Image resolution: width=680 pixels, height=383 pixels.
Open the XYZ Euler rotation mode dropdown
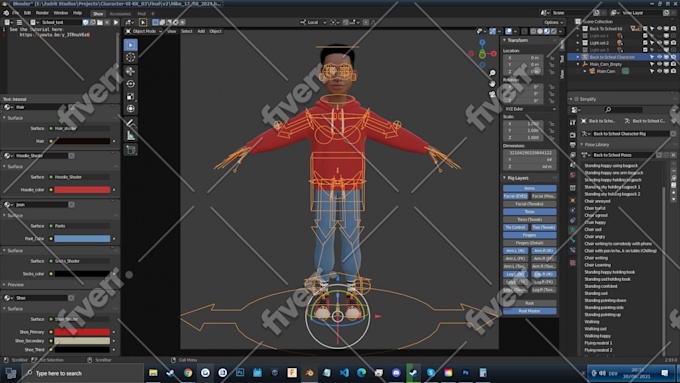tap(530, 109)
